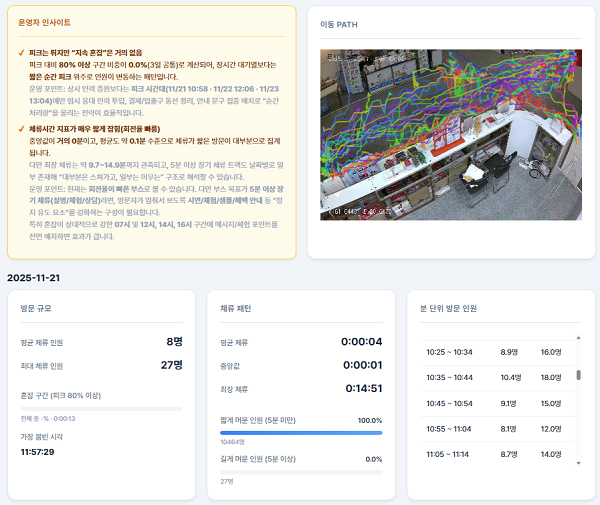
Task: Click the 9.1명 cell in visitor table
Action: 508,403
